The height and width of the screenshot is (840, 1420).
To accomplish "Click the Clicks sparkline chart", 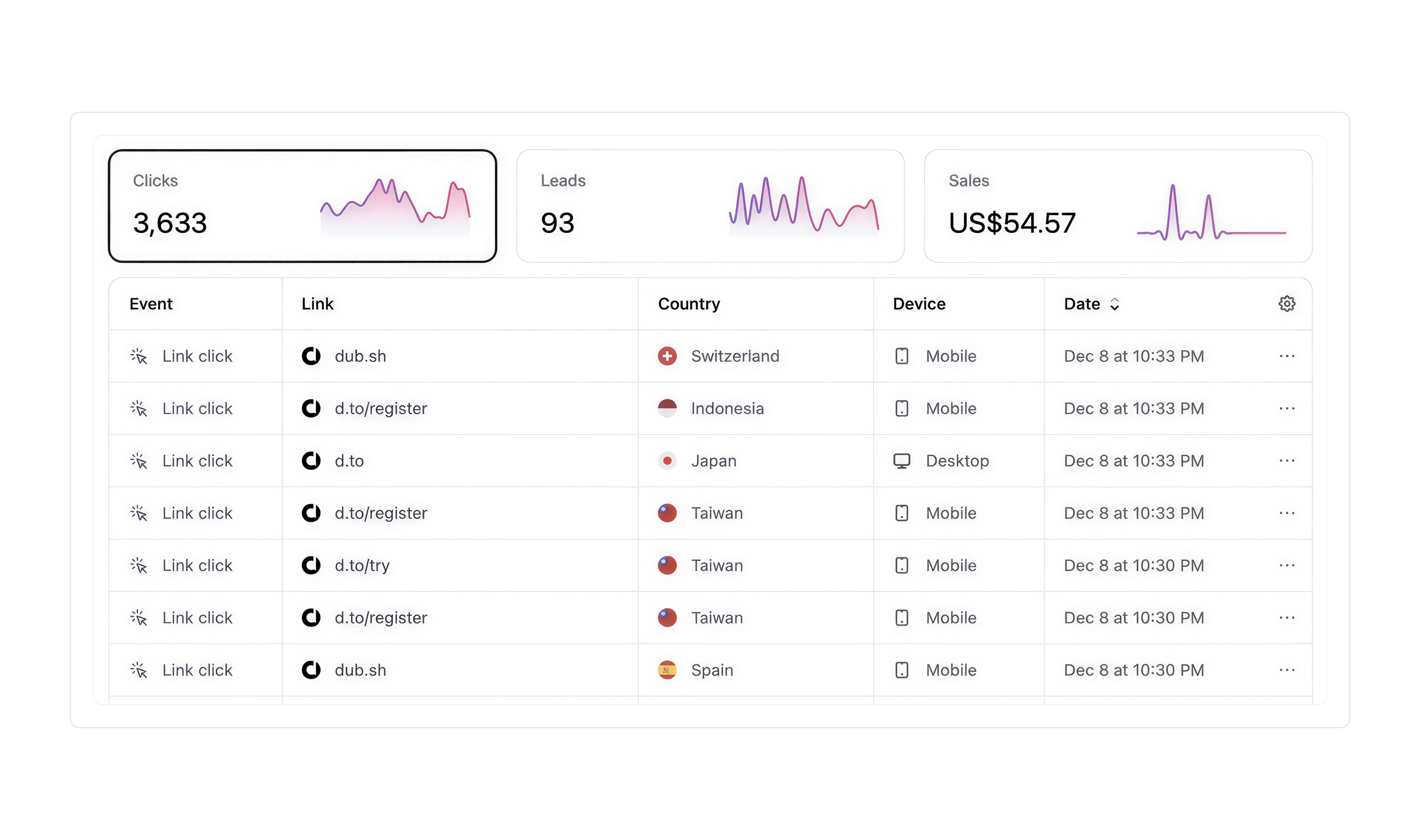I will (395, 207).
